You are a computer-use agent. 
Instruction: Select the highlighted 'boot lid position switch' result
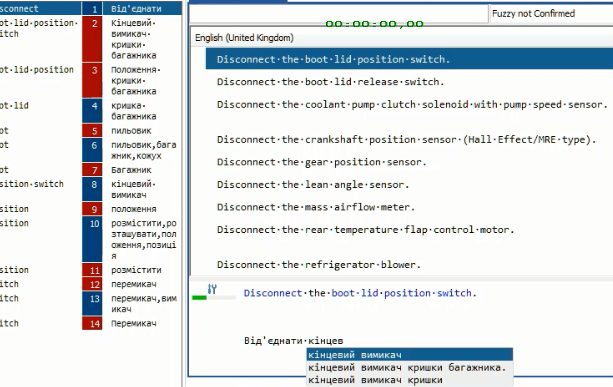409,59
